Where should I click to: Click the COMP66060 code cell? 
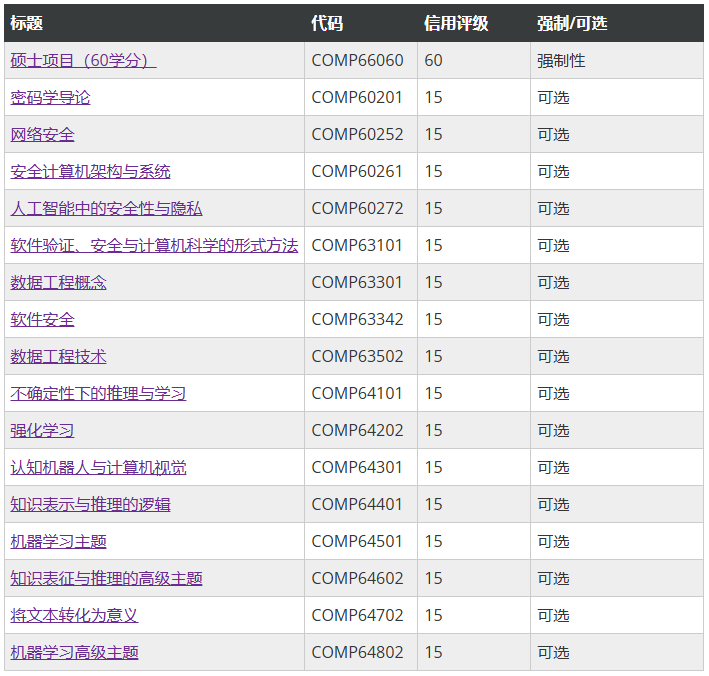pyautogui.click(x=357, y=60)
